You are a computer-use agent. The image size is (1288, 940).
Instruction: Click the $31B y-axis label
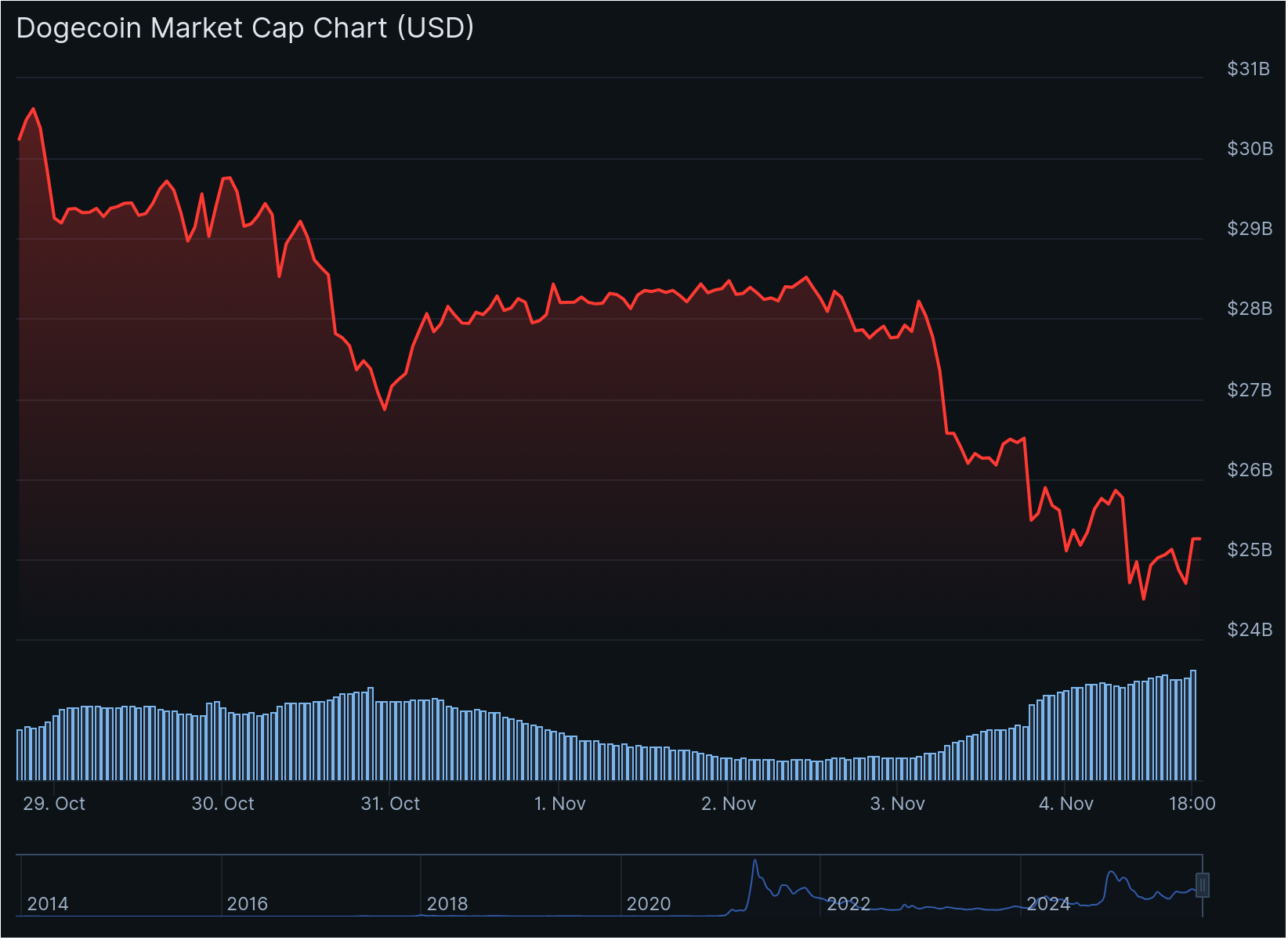(x=1247, y=69)
